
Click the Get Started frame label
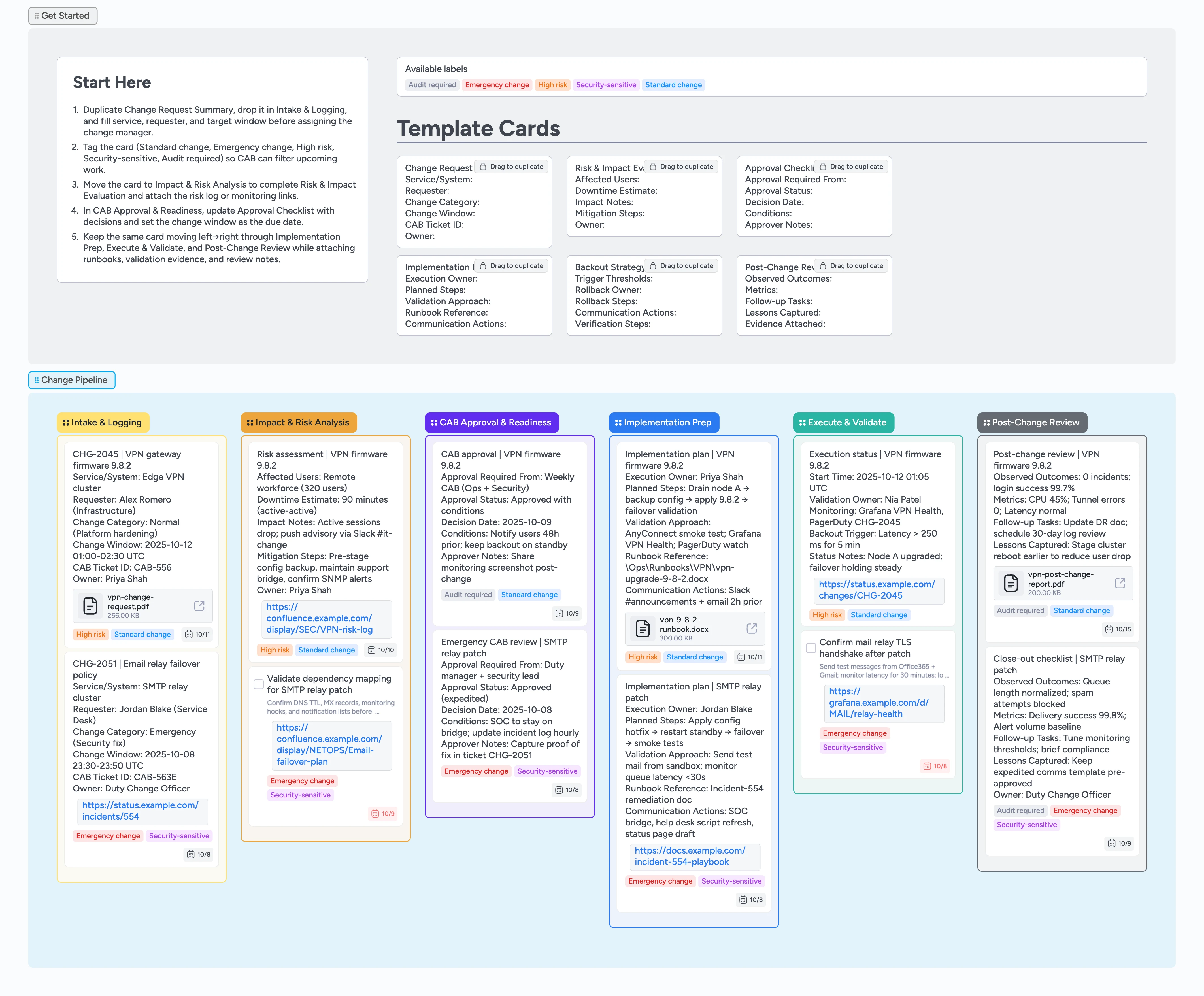point(63,16)
